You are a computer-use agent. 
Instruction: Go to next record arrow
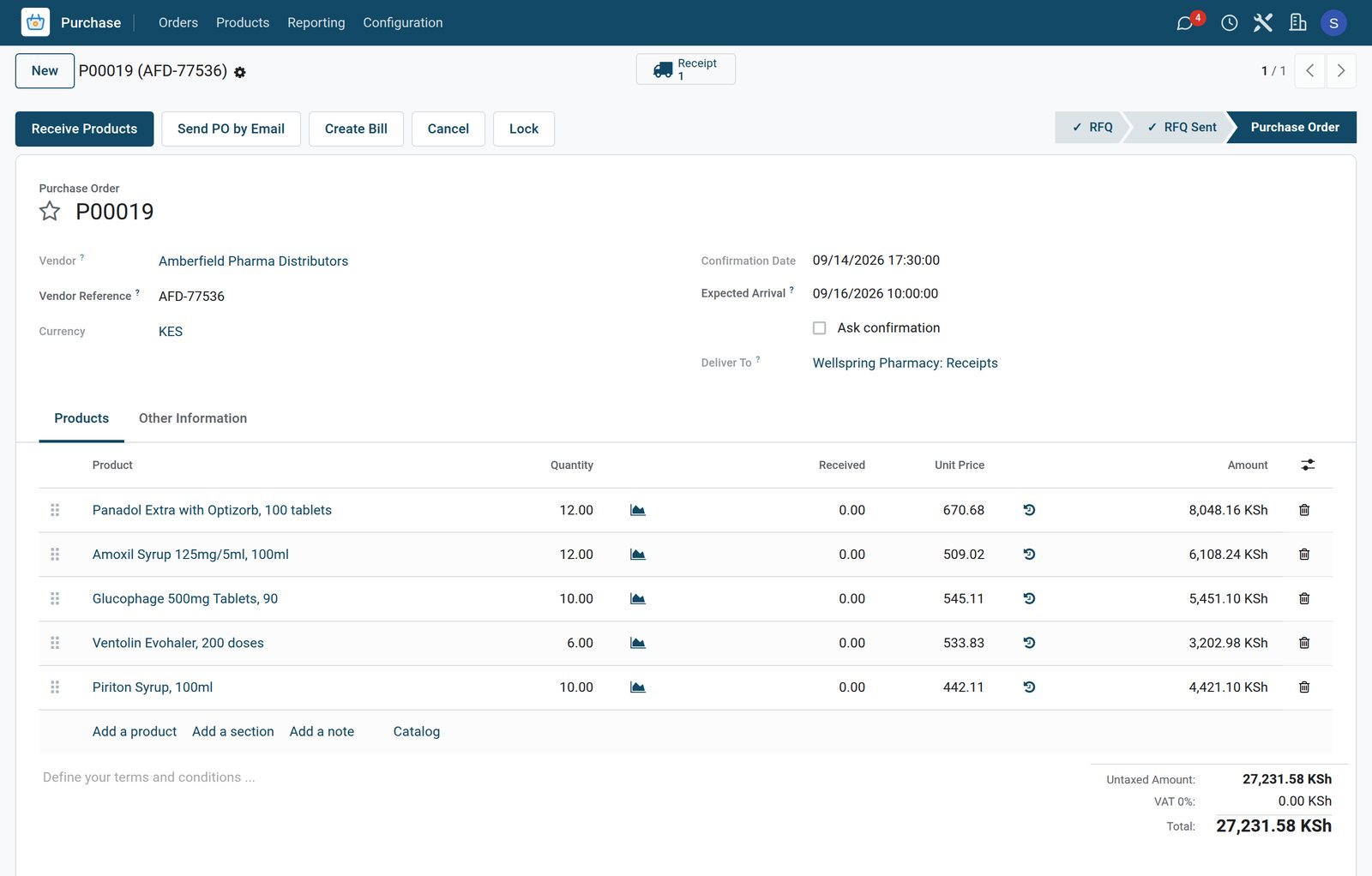pos(1341,71)
